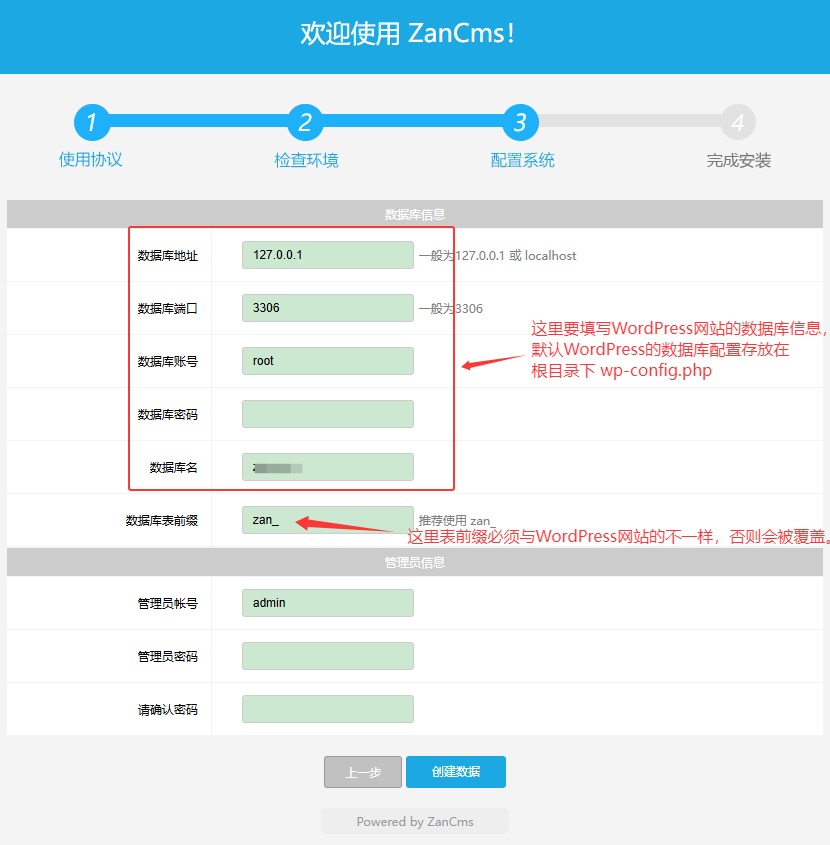The height and width of the screenshot is (845, 830).
Task: Click the 数据库地址 label
Action: [x=168, y=255]
